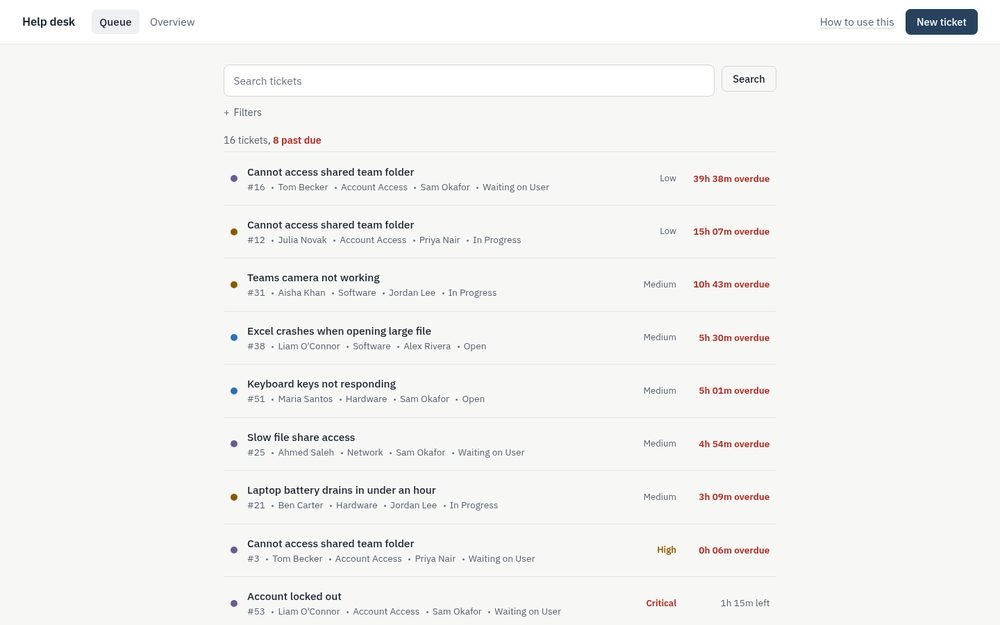This screenshot has height=625, width=1000.
Task: Click the Search button
Action: point(749,79)
